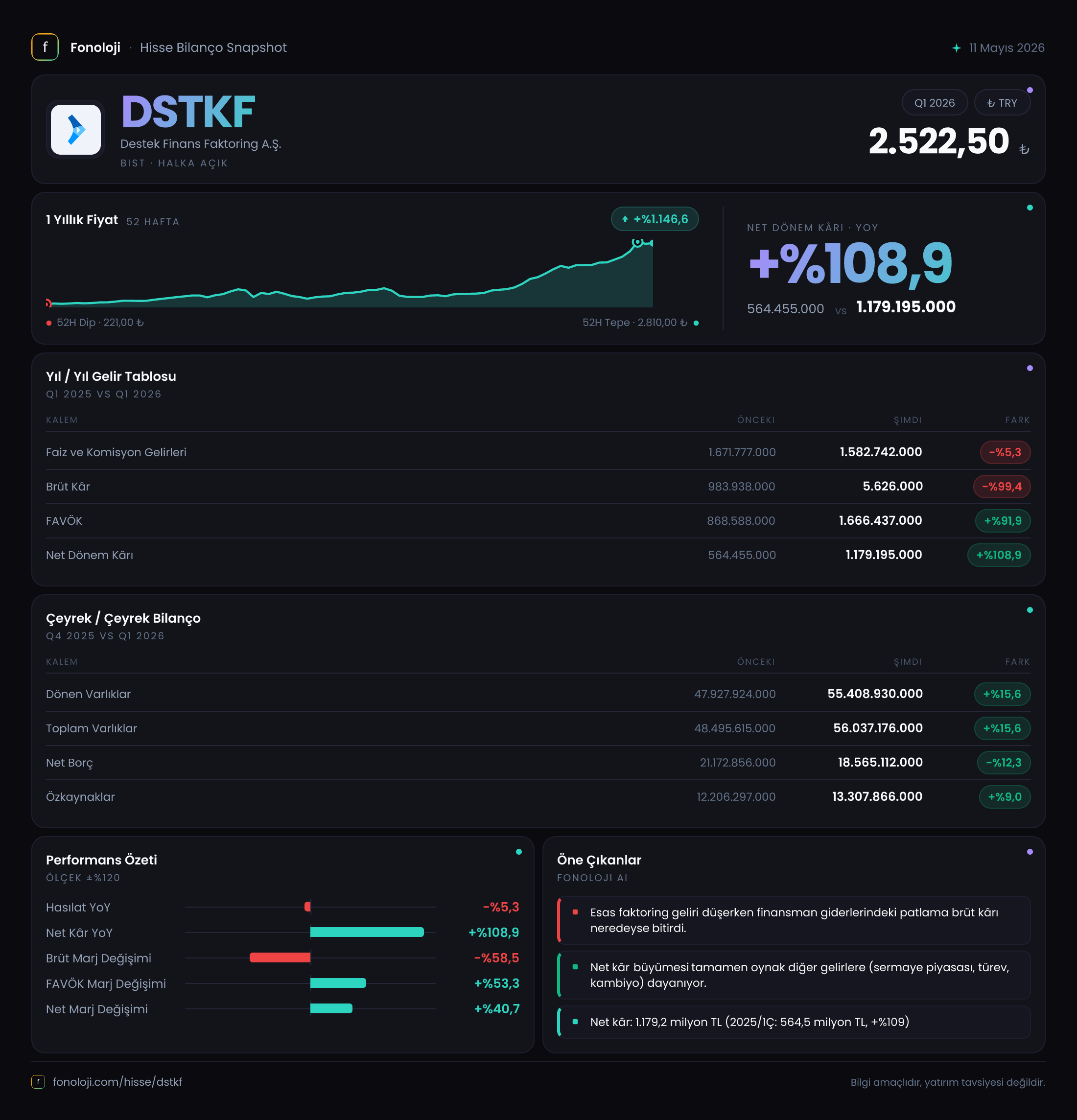This screenshot has height=1120, width=1077.
Task: Click the green FAVÖK Marj Değişimi bar
Action: pyautogui.click(x=338, y=983)
